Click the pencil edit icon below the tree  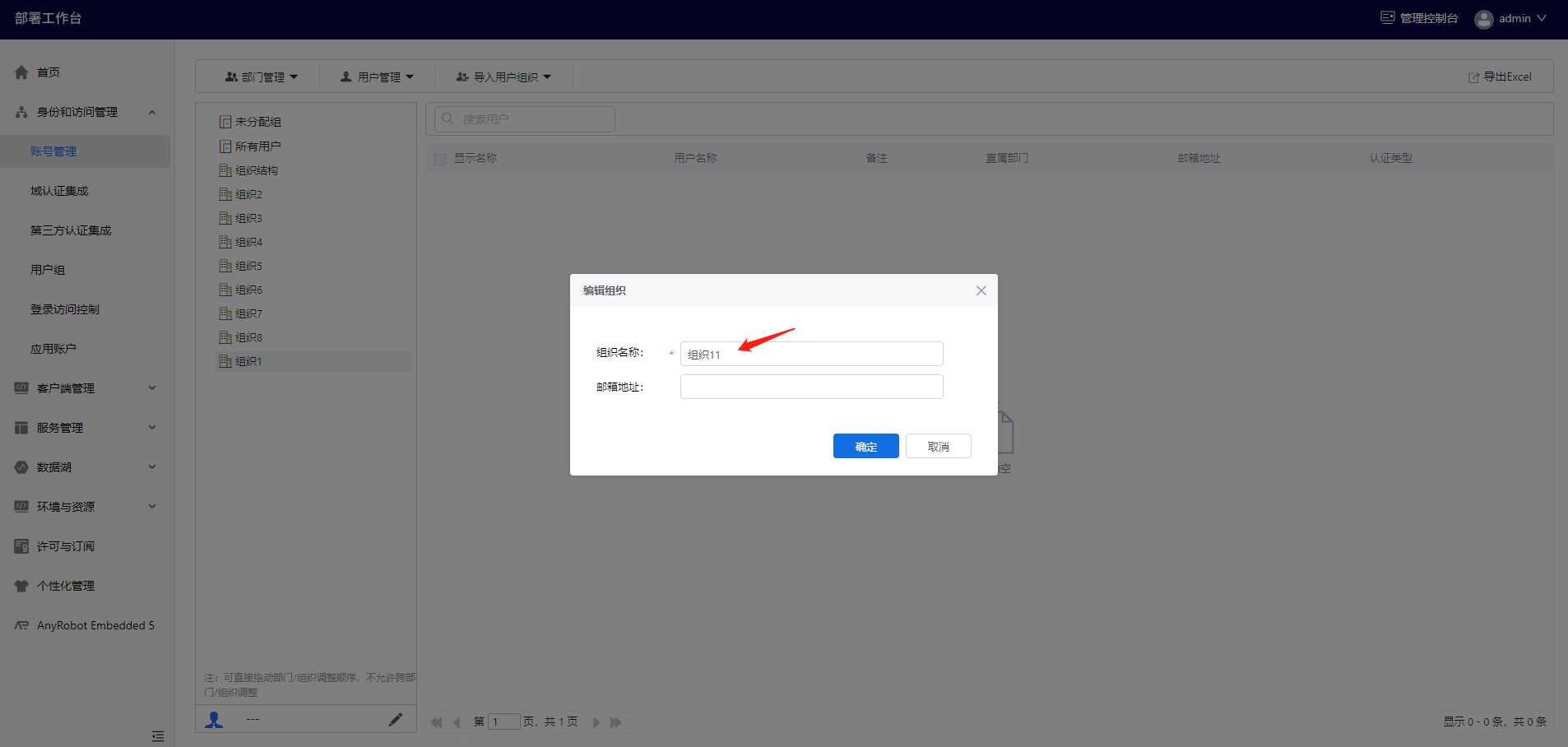click(396, 719)
